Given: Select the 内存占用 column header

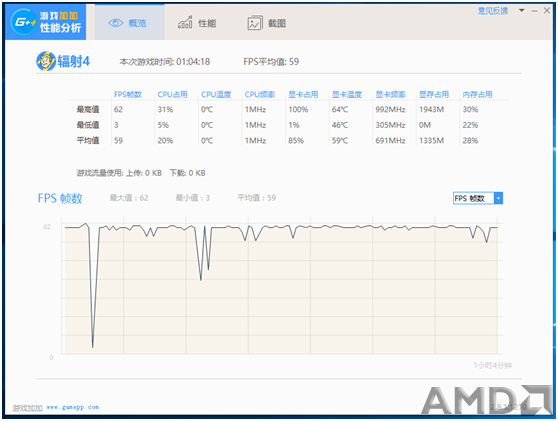Looking at the screenshot, I should pyautogui.click(x=478, y=94).
